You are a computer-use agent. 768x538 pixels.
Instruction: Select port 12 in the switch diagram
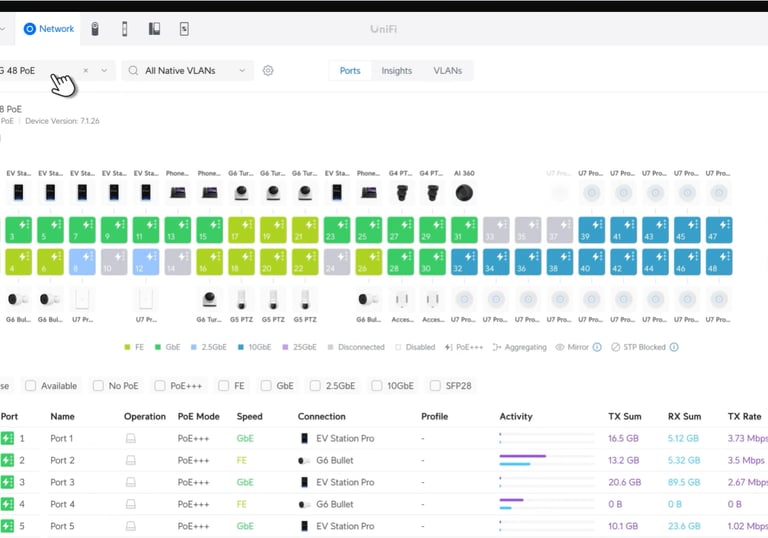click(146, 262)
